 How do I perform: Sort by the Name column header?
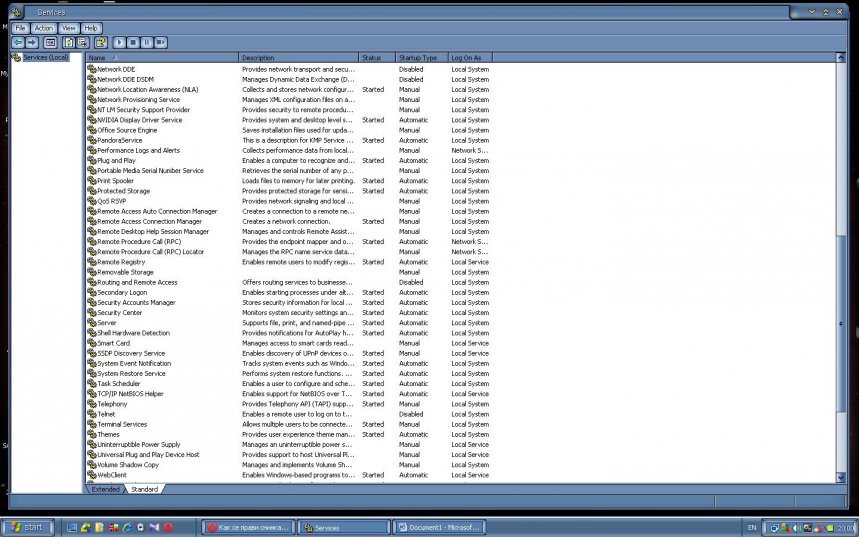[162, 58]
